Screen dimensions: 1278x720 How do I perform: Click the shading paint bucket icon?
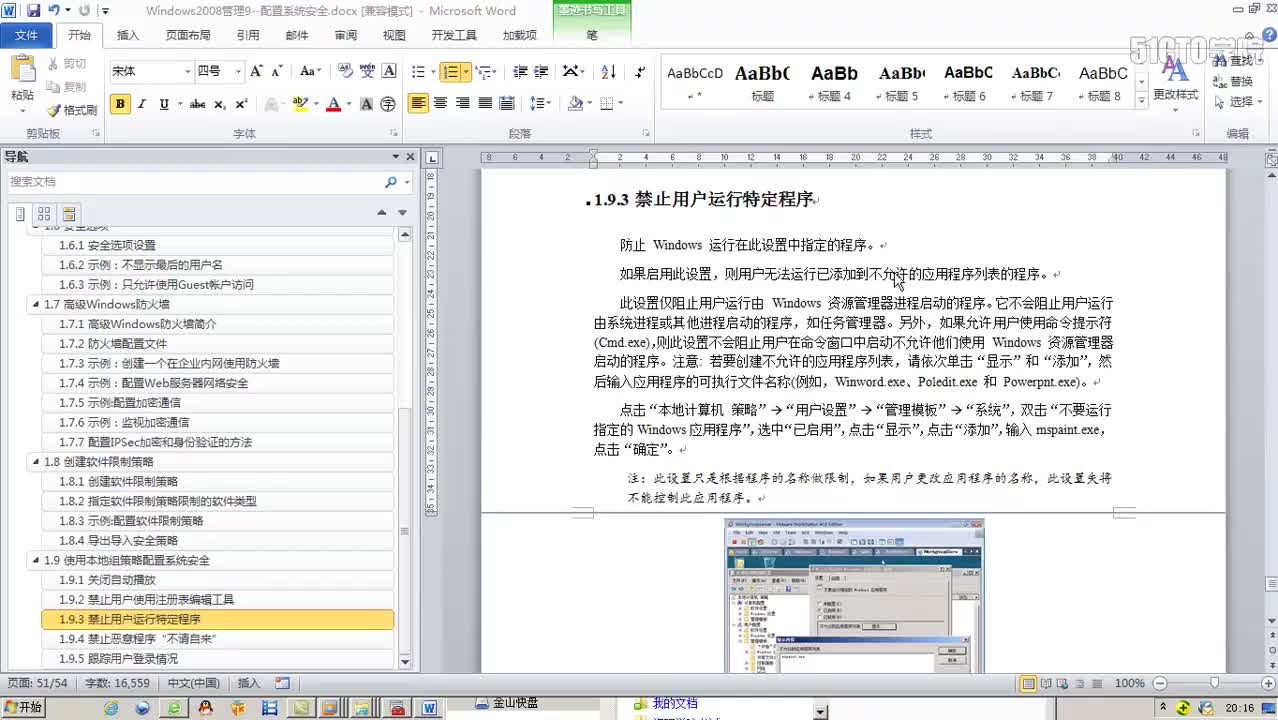(574, 103)
